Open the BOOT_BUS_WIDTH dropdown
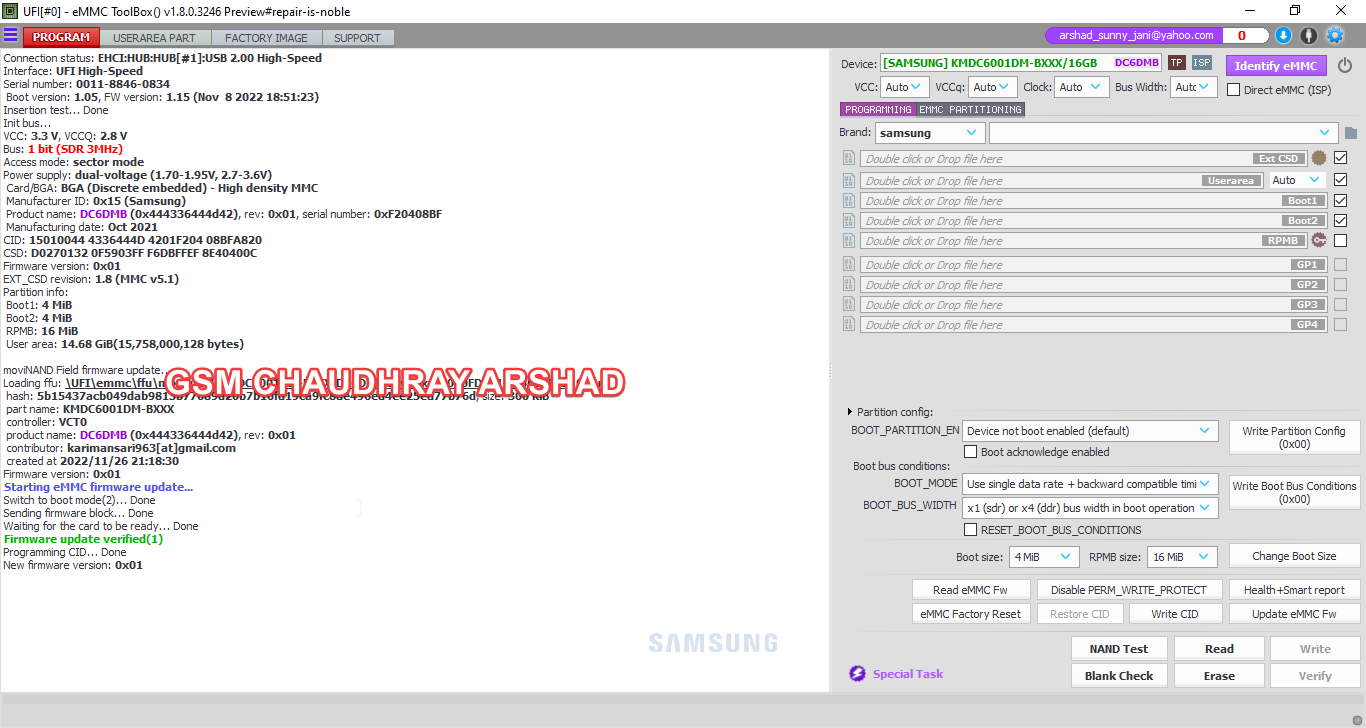This screenshot has height=728, width=1366. point(1090,508)
